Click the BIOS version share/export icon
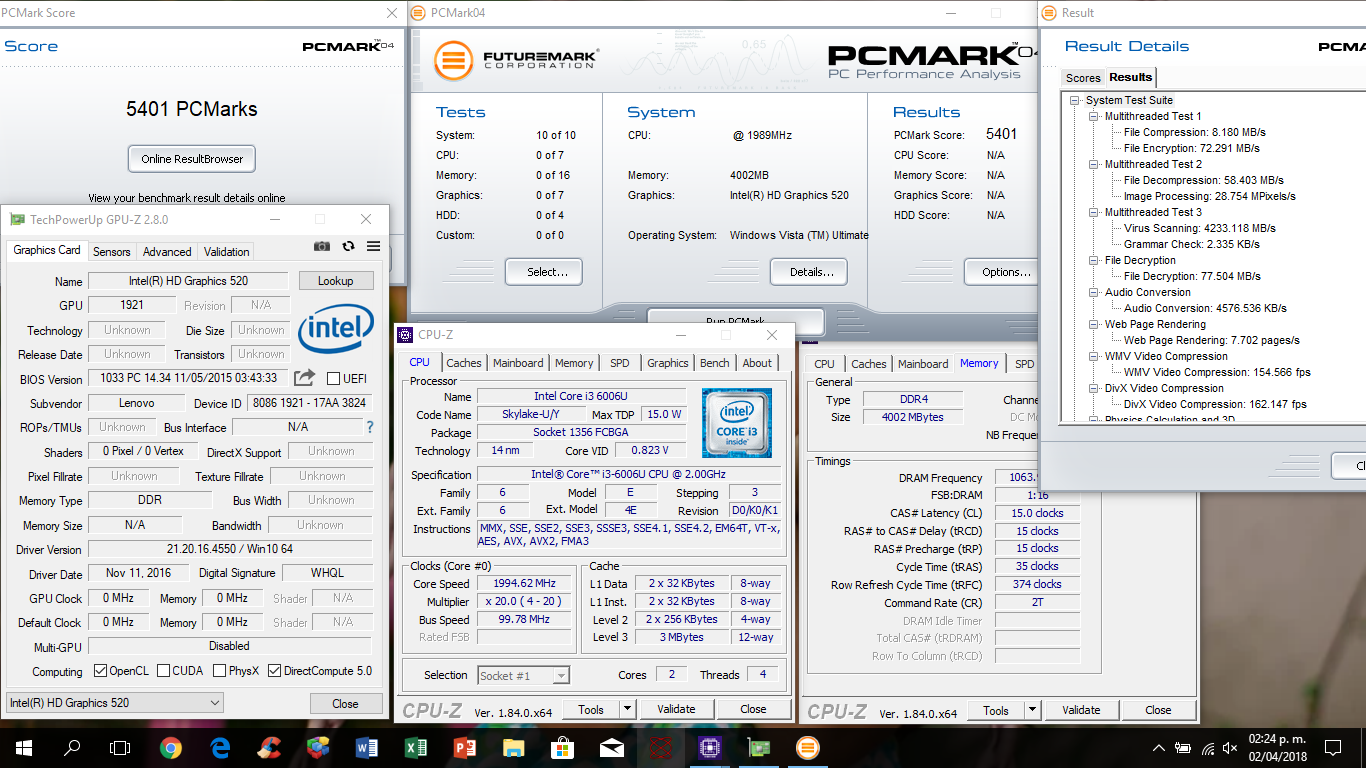 [x=304, y=377]
